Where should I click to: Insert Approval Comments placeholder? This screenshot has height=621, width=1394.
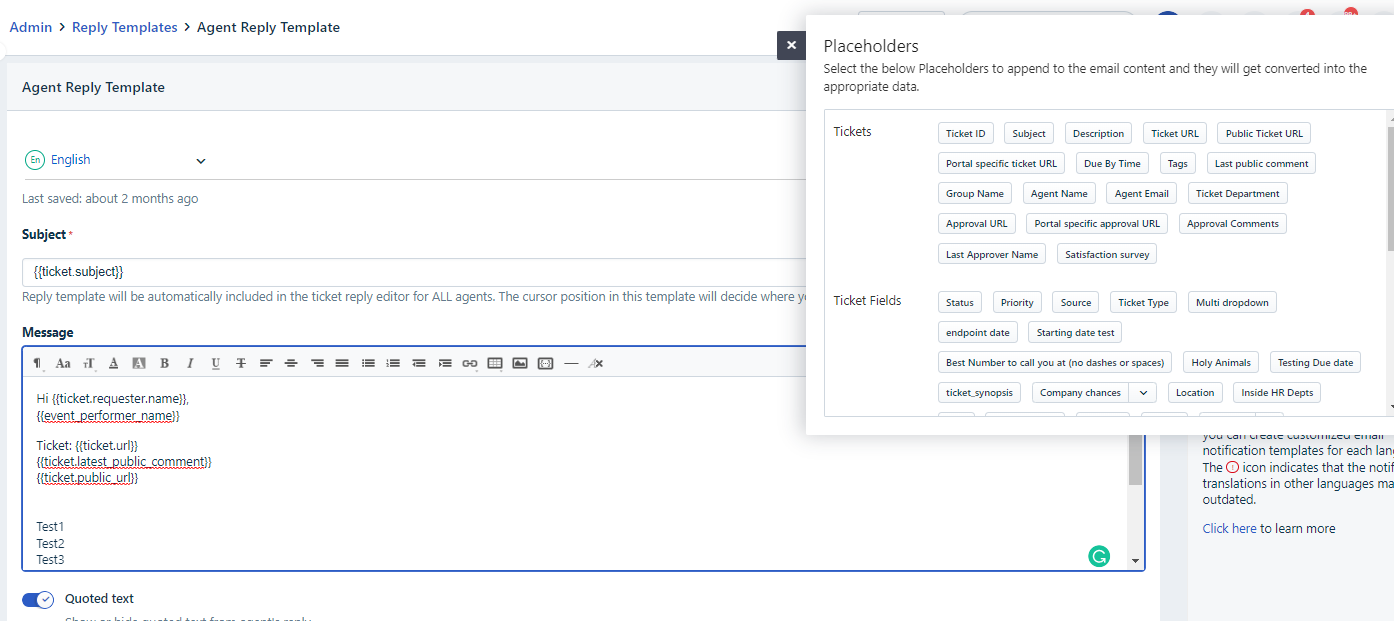pos(1233,224)
